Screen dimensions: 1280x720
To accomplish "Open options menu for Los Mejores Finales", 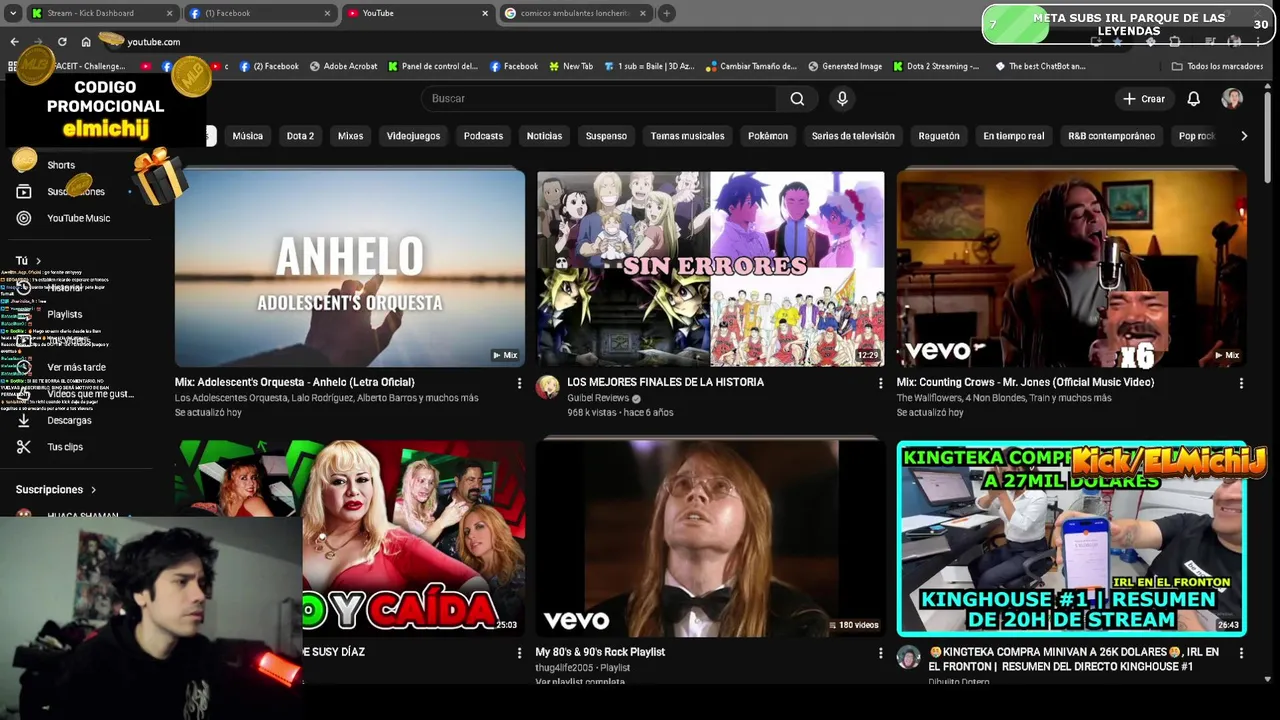I will click(880, 383).
